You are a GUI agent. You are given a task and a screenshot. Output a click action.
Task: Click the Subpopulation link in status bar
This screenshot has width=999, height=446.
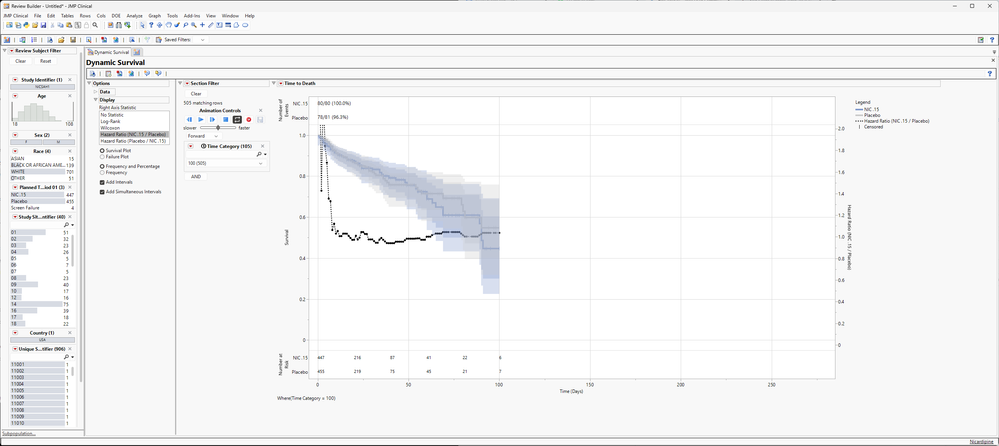coord(18,434)
